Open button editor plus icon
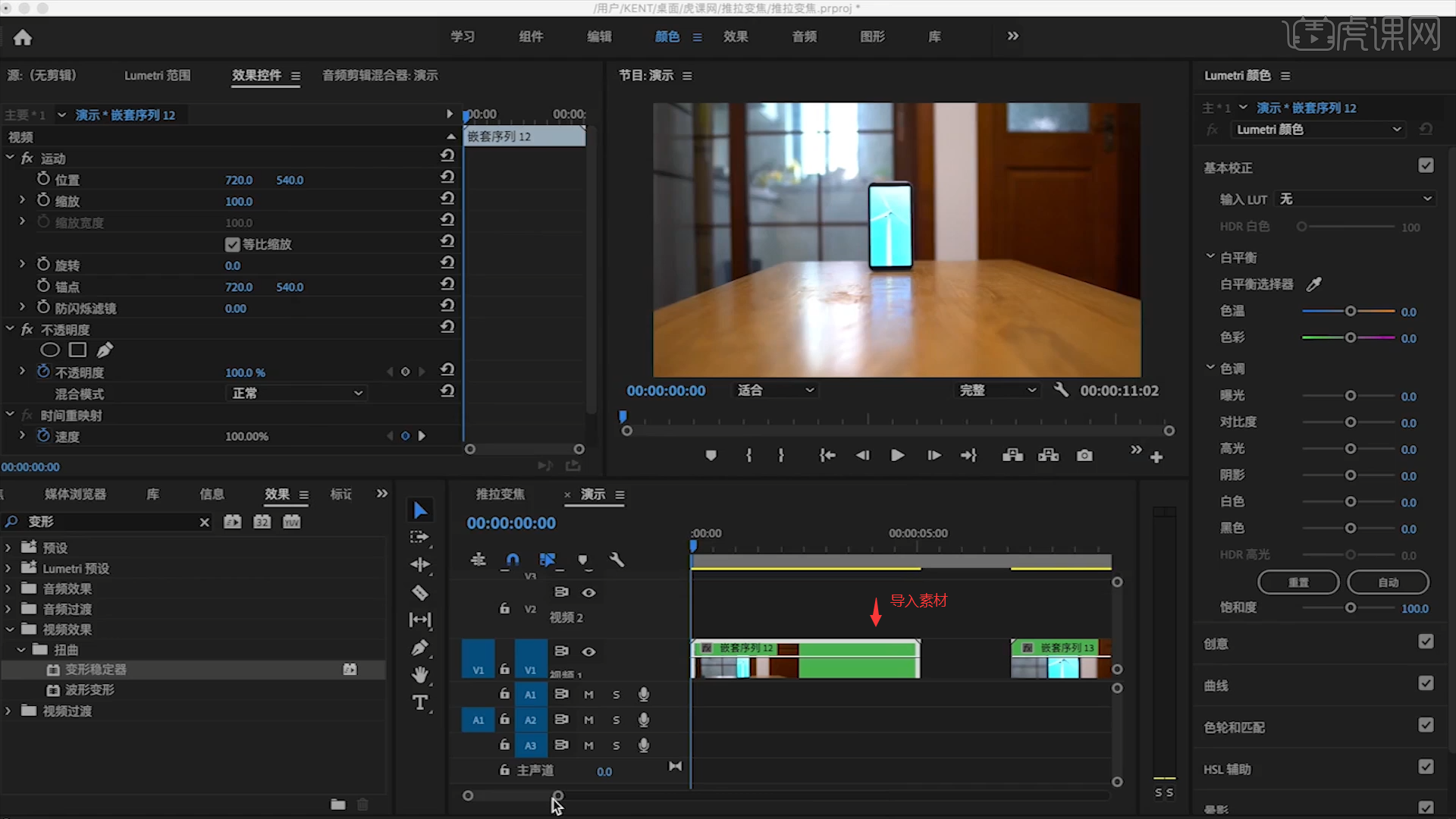Image resolution: width=1456 pixels, height=819 pixels. point(1156,457)
